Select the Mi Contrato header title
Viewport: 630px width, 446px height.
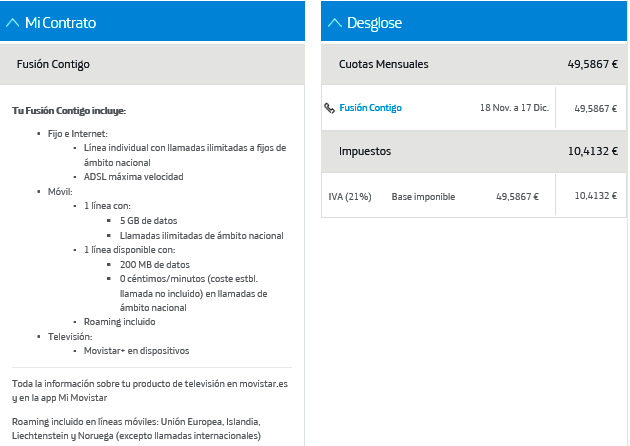pos(60,22)
